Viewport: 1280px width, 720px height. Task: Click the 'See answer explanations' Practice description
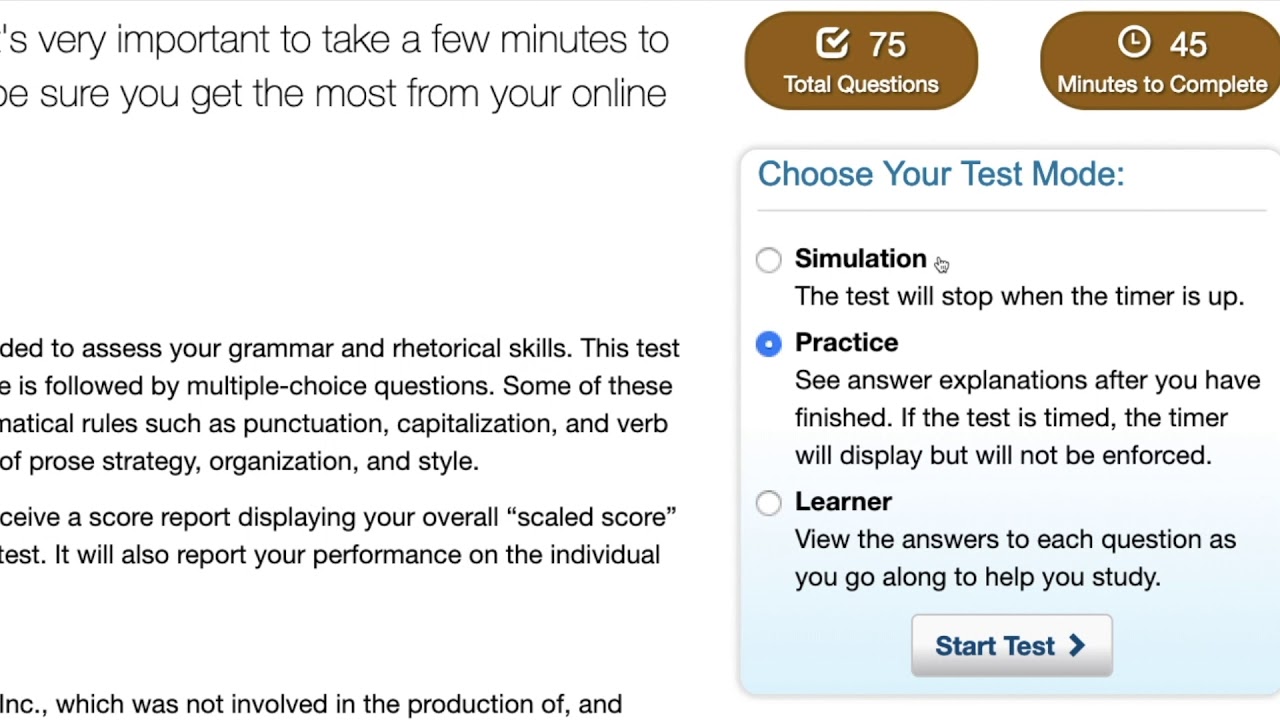1027,418
